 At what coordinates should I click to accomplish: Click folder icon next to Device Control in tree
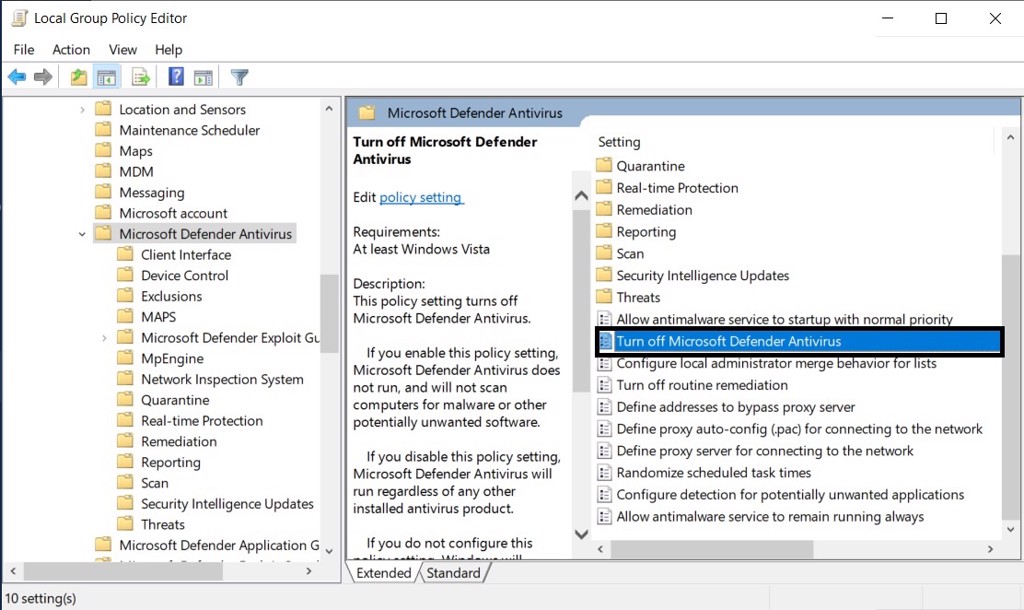(125, 275)
